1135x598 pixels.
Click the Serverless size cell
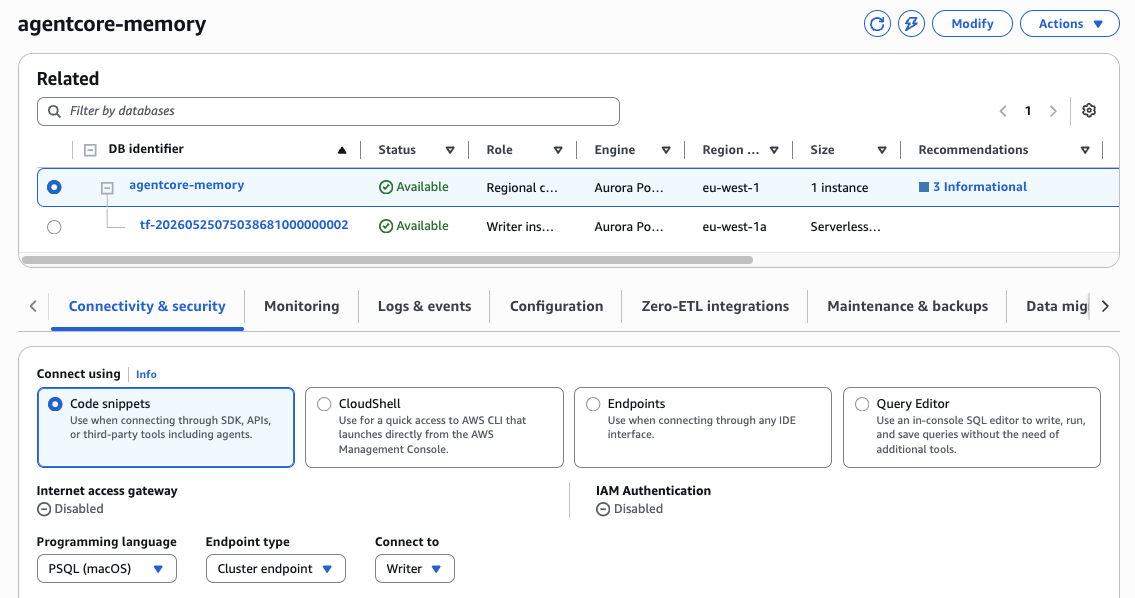[x=845, y=227]
